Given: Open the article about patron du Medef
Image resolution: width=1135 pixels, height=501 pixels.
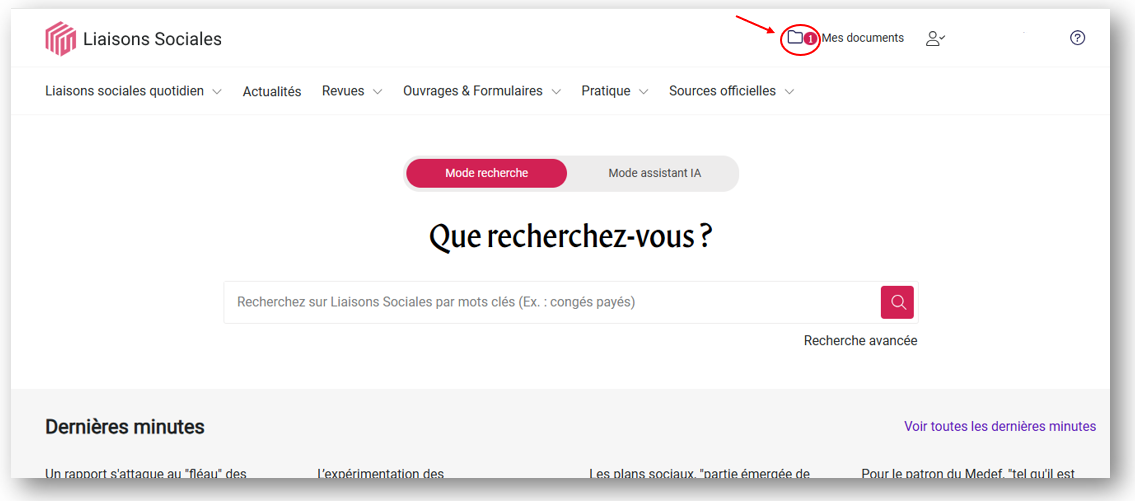Looking at the screenshot, I should 968,474.
